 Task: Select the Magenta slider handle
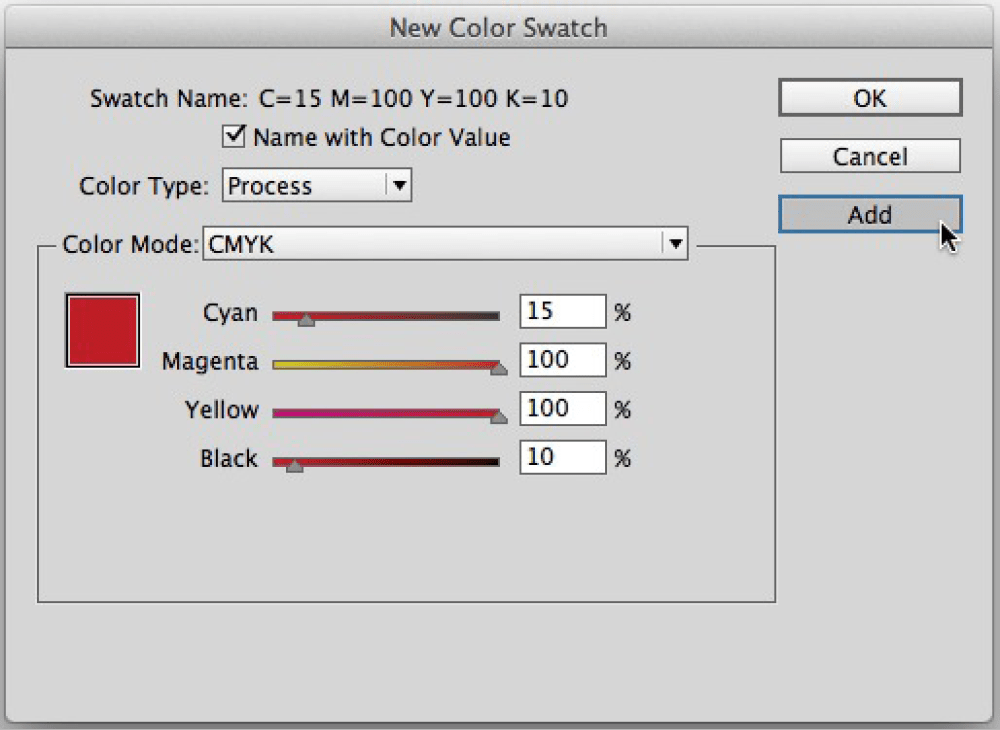point(498,369)
